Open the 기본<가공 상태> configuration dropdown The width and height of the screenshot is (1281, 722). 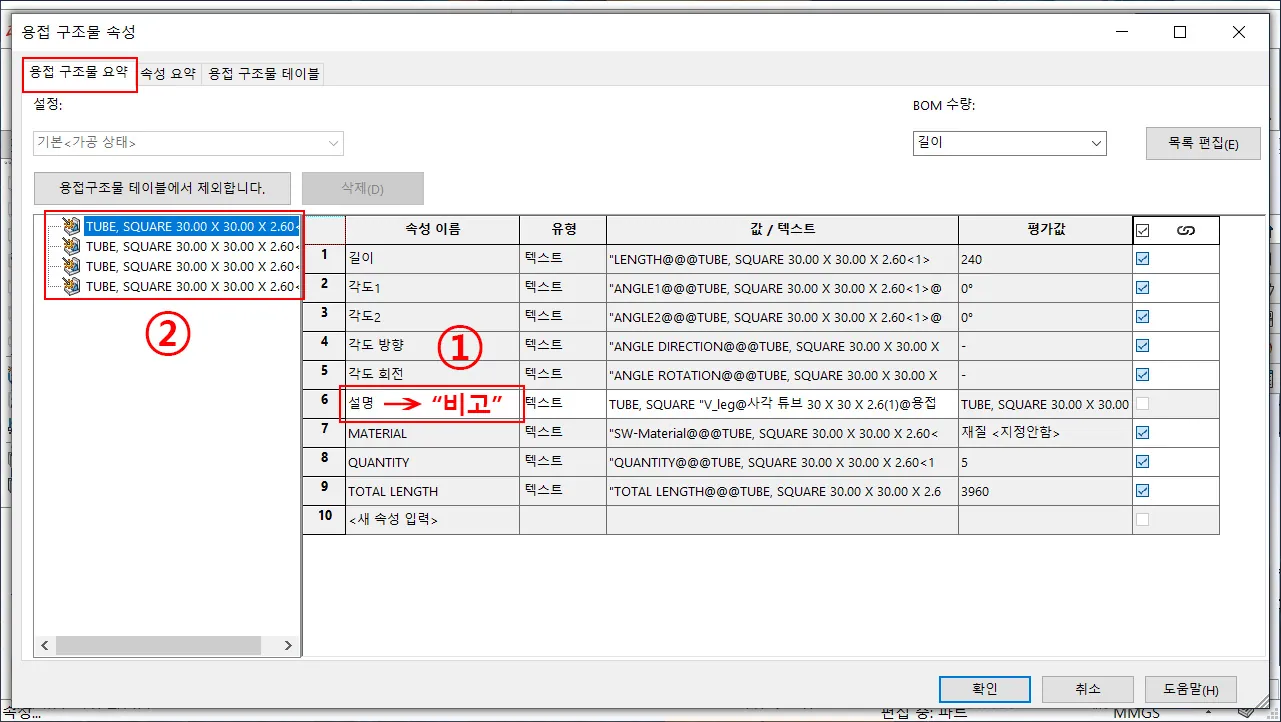(x=333, y=143)
